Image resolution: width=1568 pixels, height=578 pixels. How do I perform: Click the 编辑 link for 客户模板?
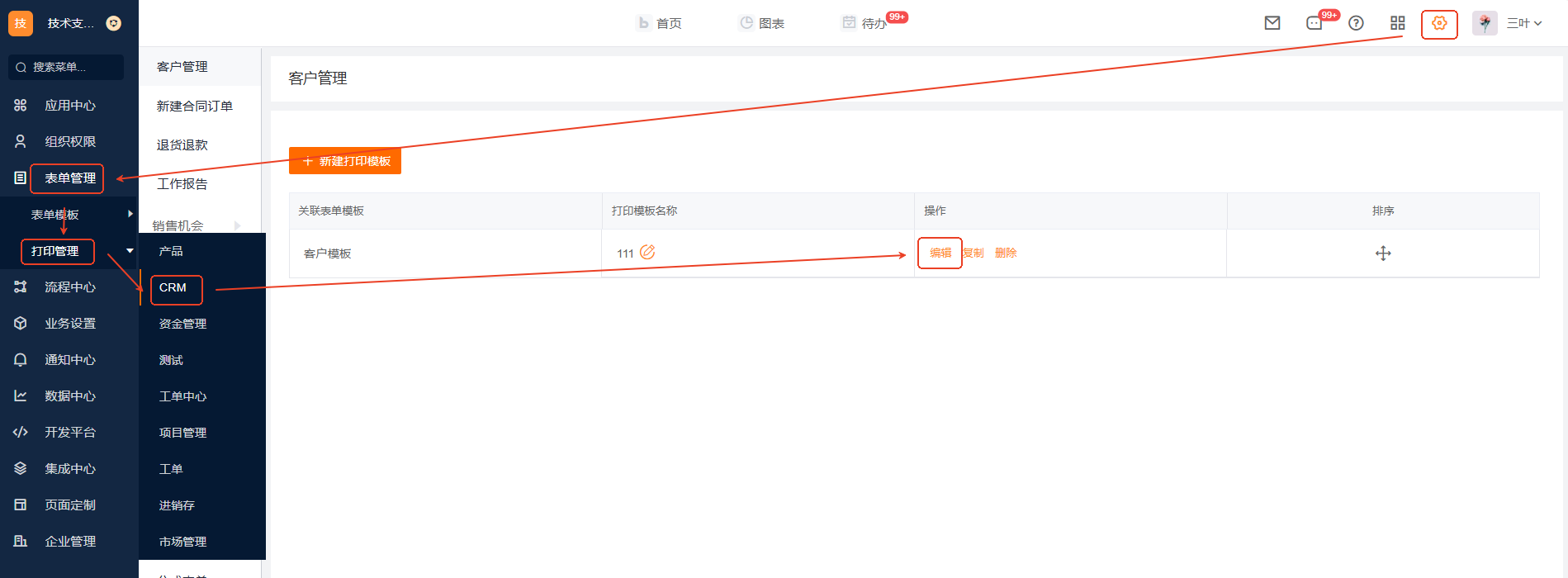(x=940, y=253)
